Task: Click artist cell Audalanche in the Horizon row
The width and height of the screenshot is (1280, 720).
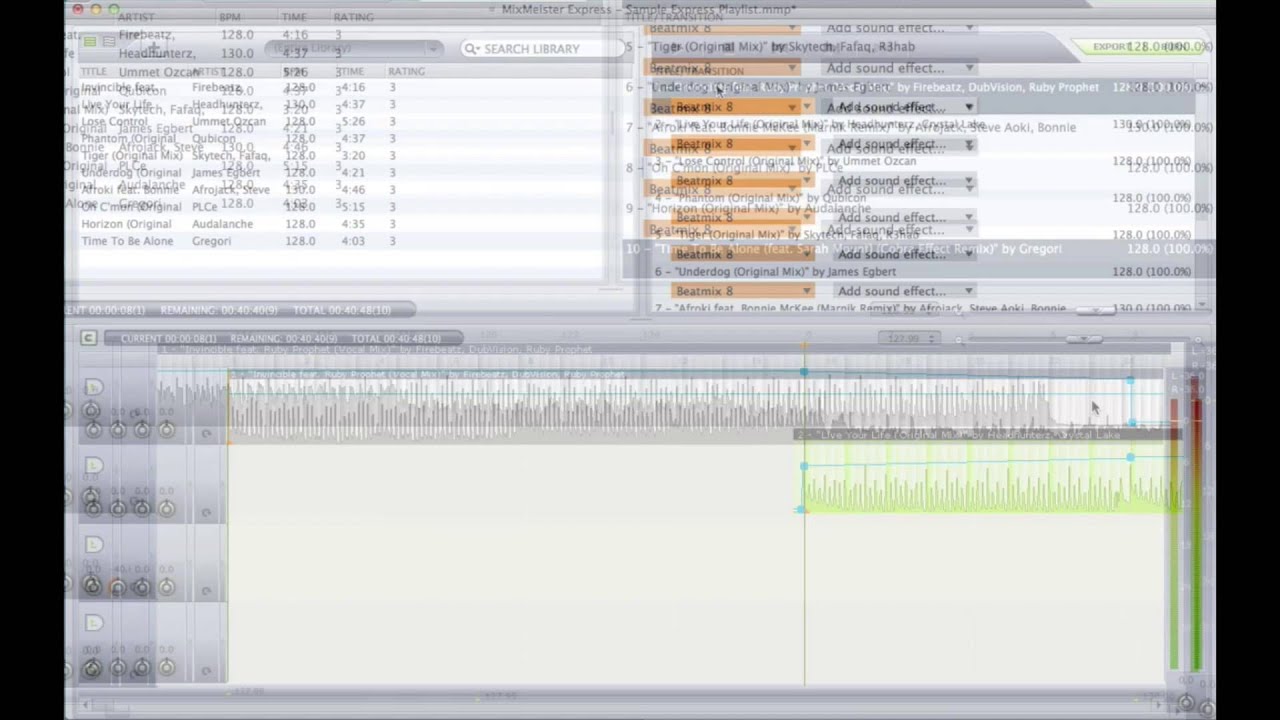Action: [x=222, y=224]
